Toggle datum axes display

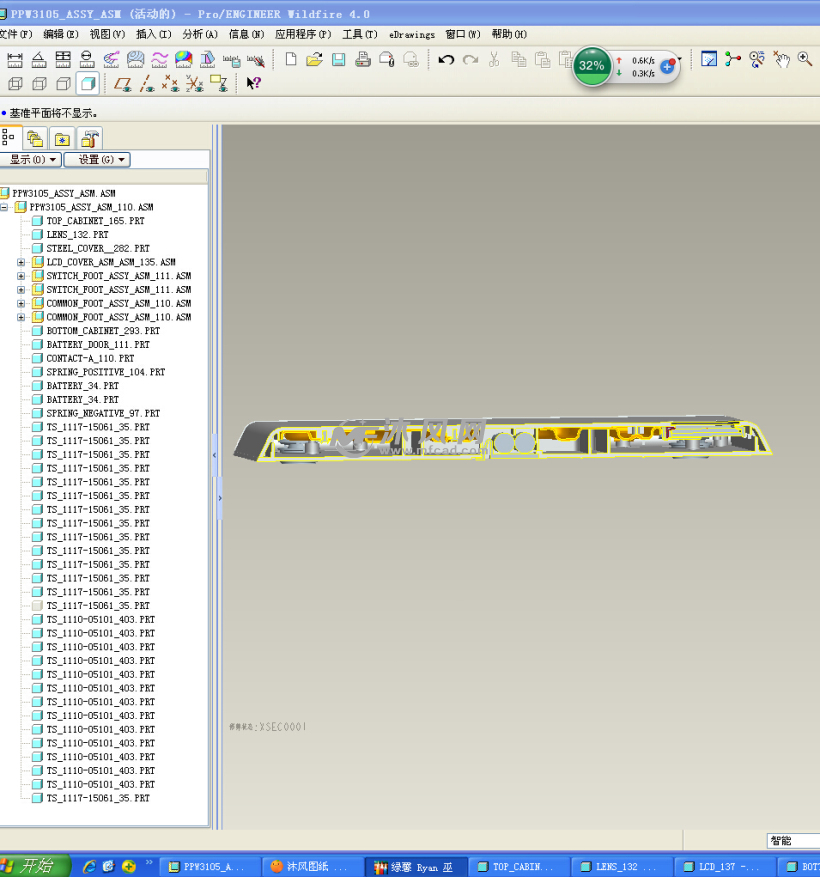[x=147, y=84]
